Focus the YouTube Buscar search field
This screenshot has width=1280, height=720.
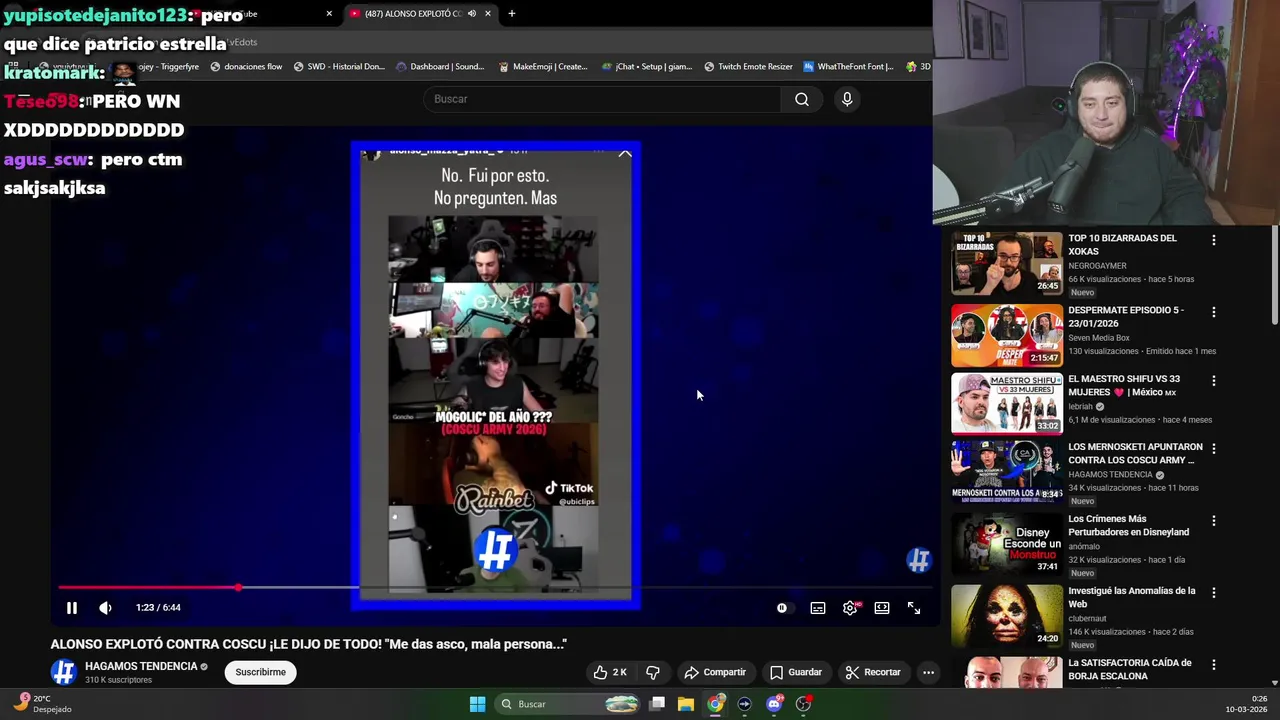coord(603,99)
